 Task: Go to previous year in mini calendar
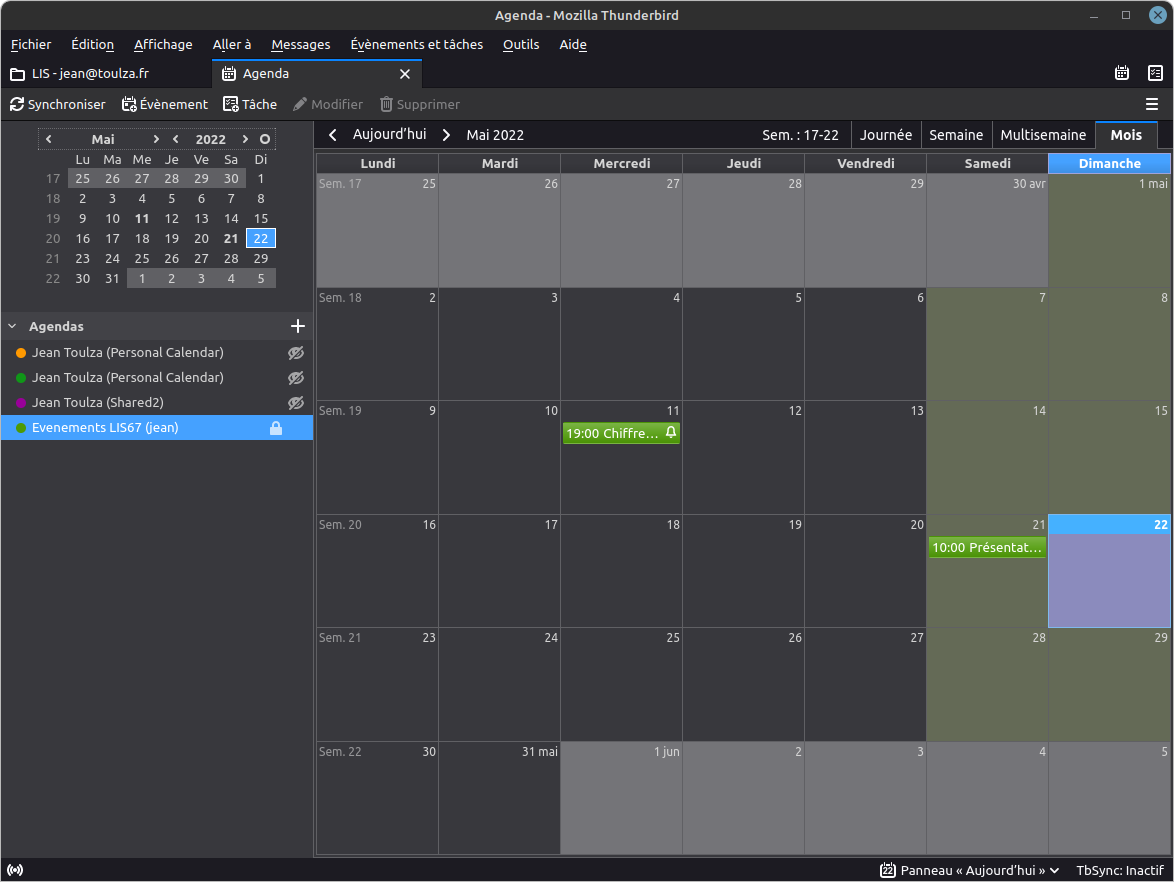click(x=175, y=139)
